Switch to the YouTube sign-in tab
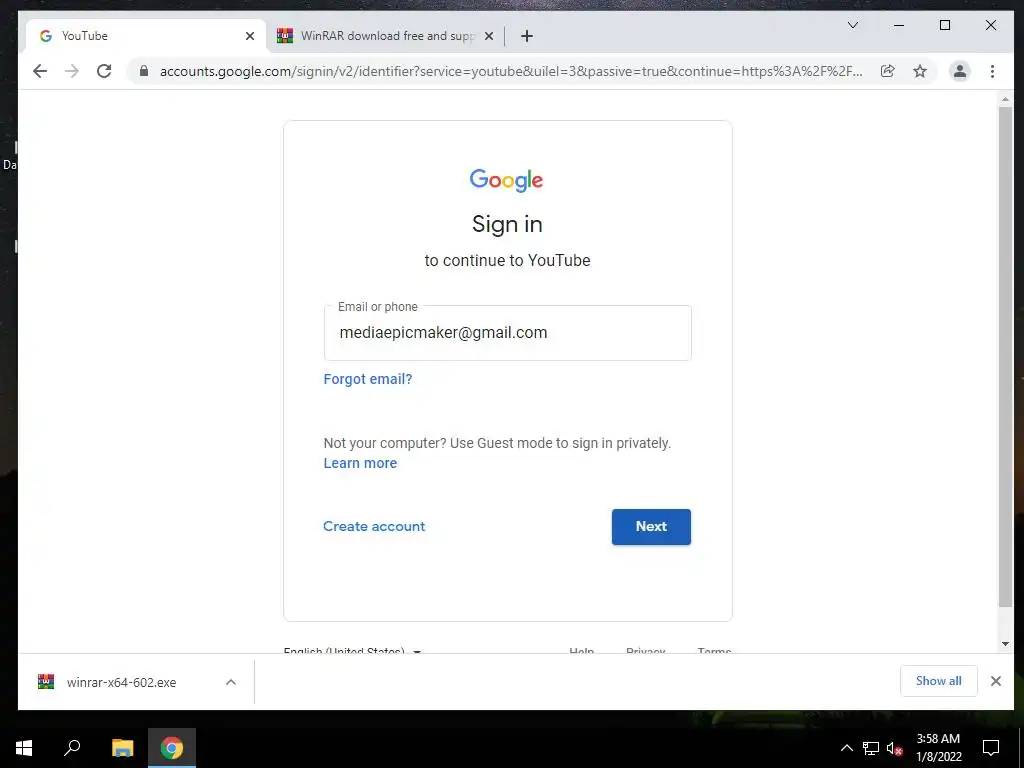Screen dimensions: 1024x768 [146, 36]
